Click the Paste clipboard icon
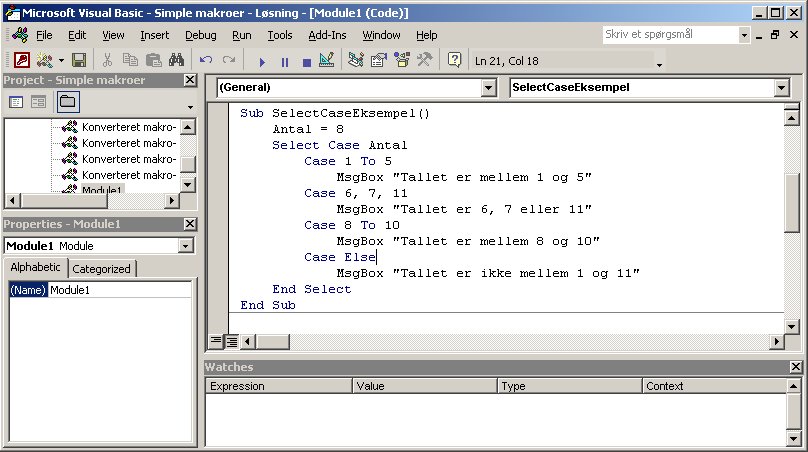The width and height of the screenshot is (808, 452). [x=154, y=60]
